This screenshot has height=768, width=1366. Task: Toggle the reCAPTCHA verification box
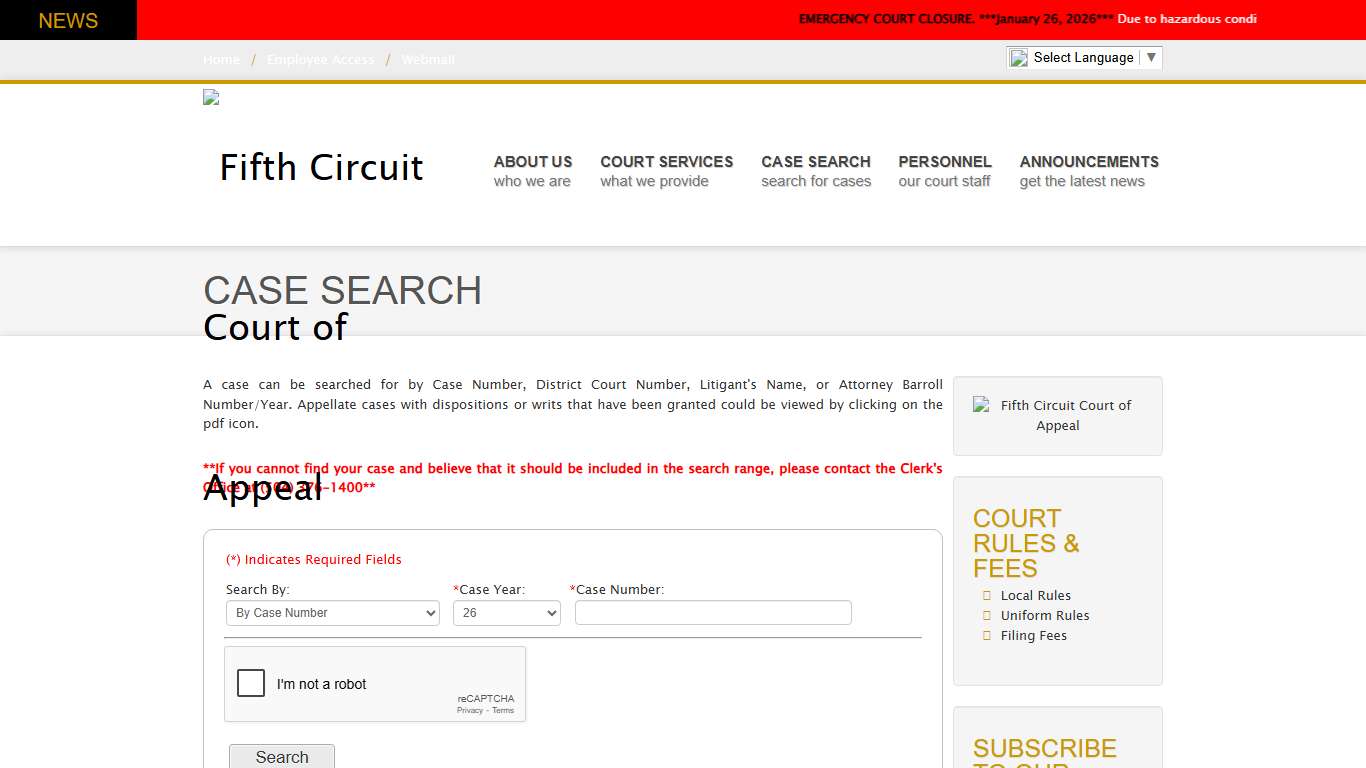pyautogui.click(x=251, y=683)
